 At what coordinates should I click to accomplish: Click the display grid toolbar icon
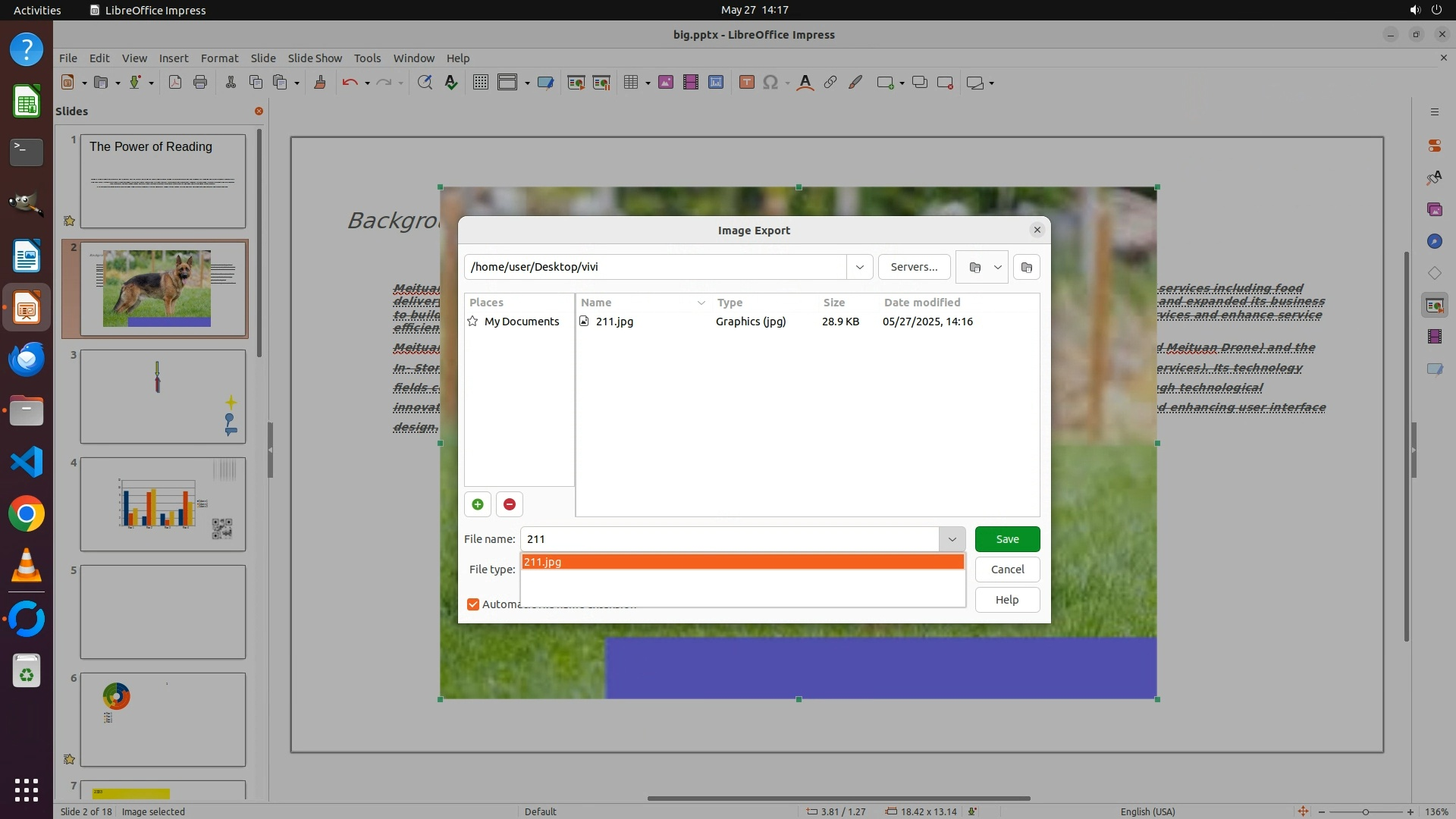(480, 83)
